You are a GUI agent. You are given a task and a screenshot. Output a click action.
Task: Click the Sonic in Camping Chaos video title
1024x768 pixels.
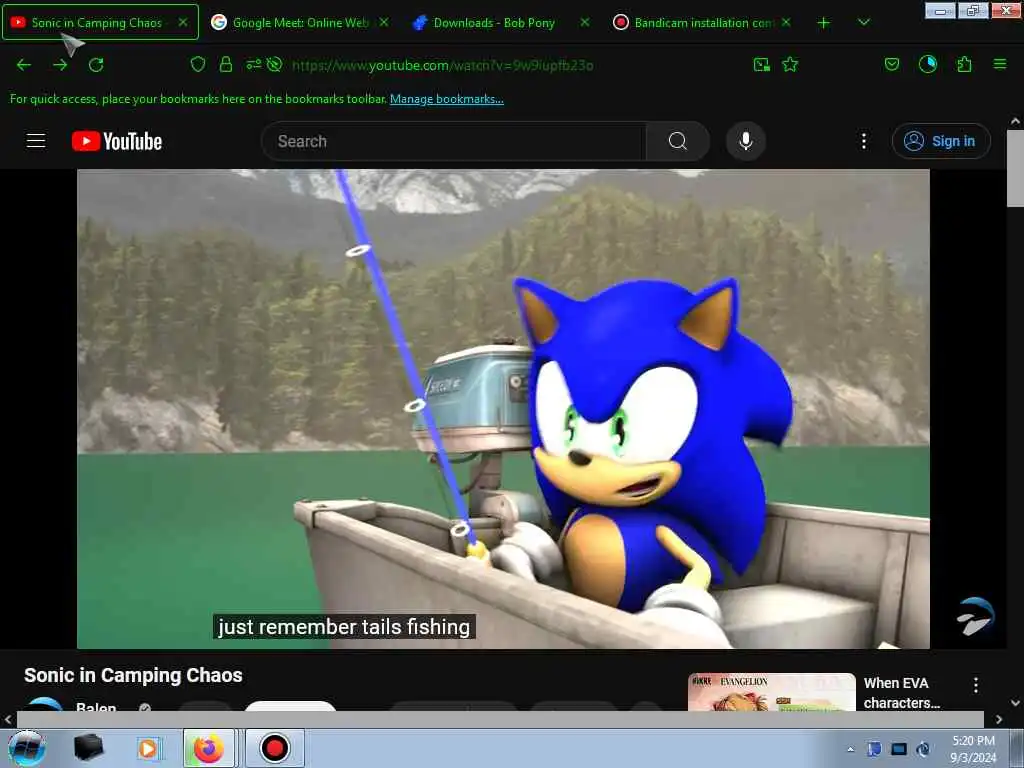click(x=133, y=675)
